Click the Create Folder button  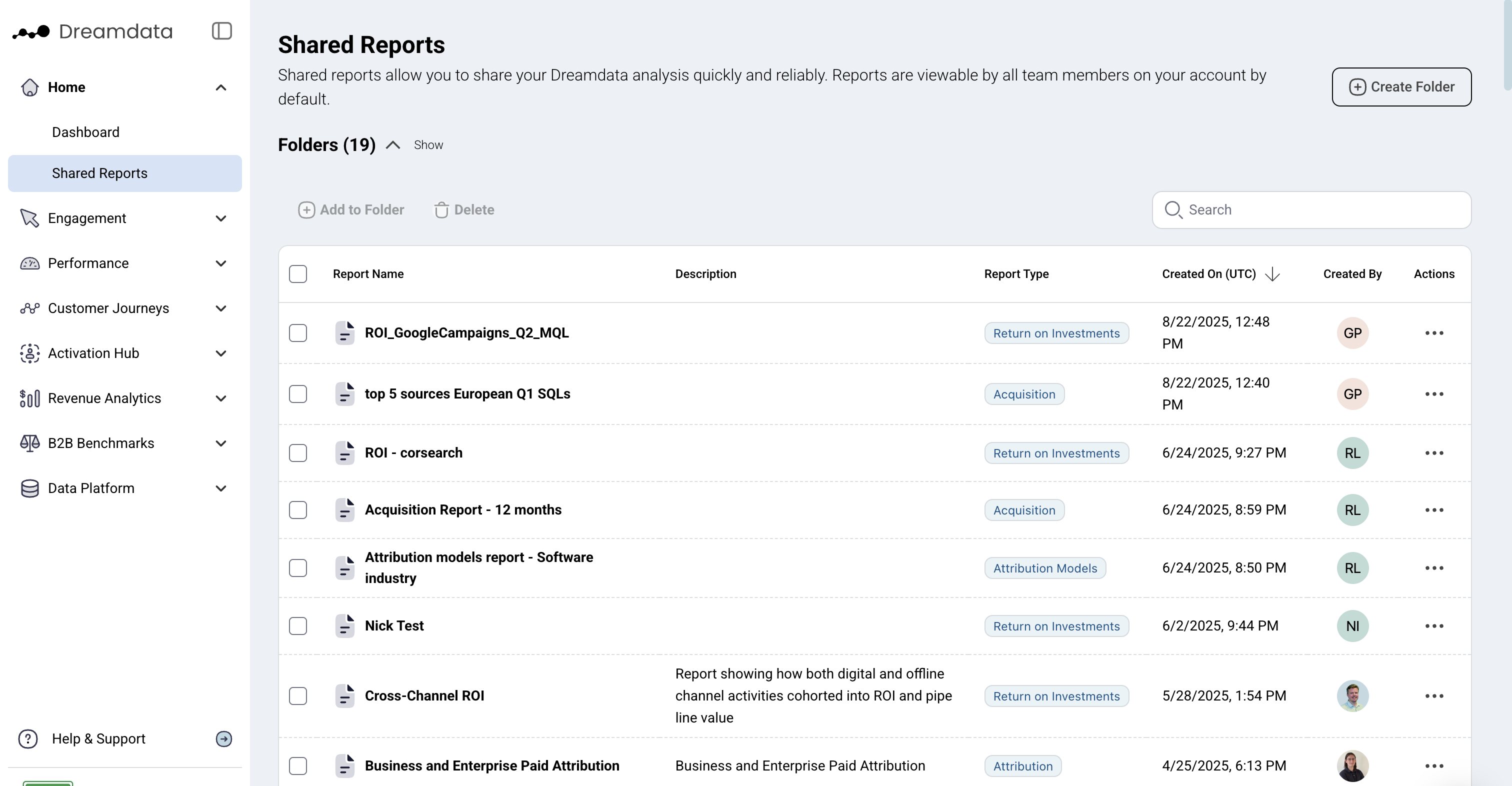(1401, 87)
